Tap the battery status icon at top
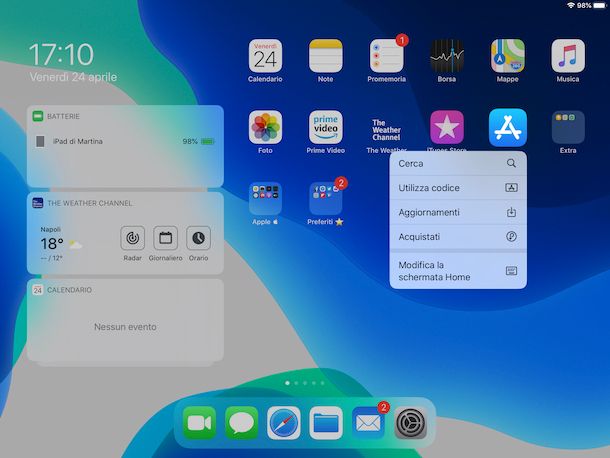Image resolution: width=610 pixels, height=458 pixels. tap(599, 5)
